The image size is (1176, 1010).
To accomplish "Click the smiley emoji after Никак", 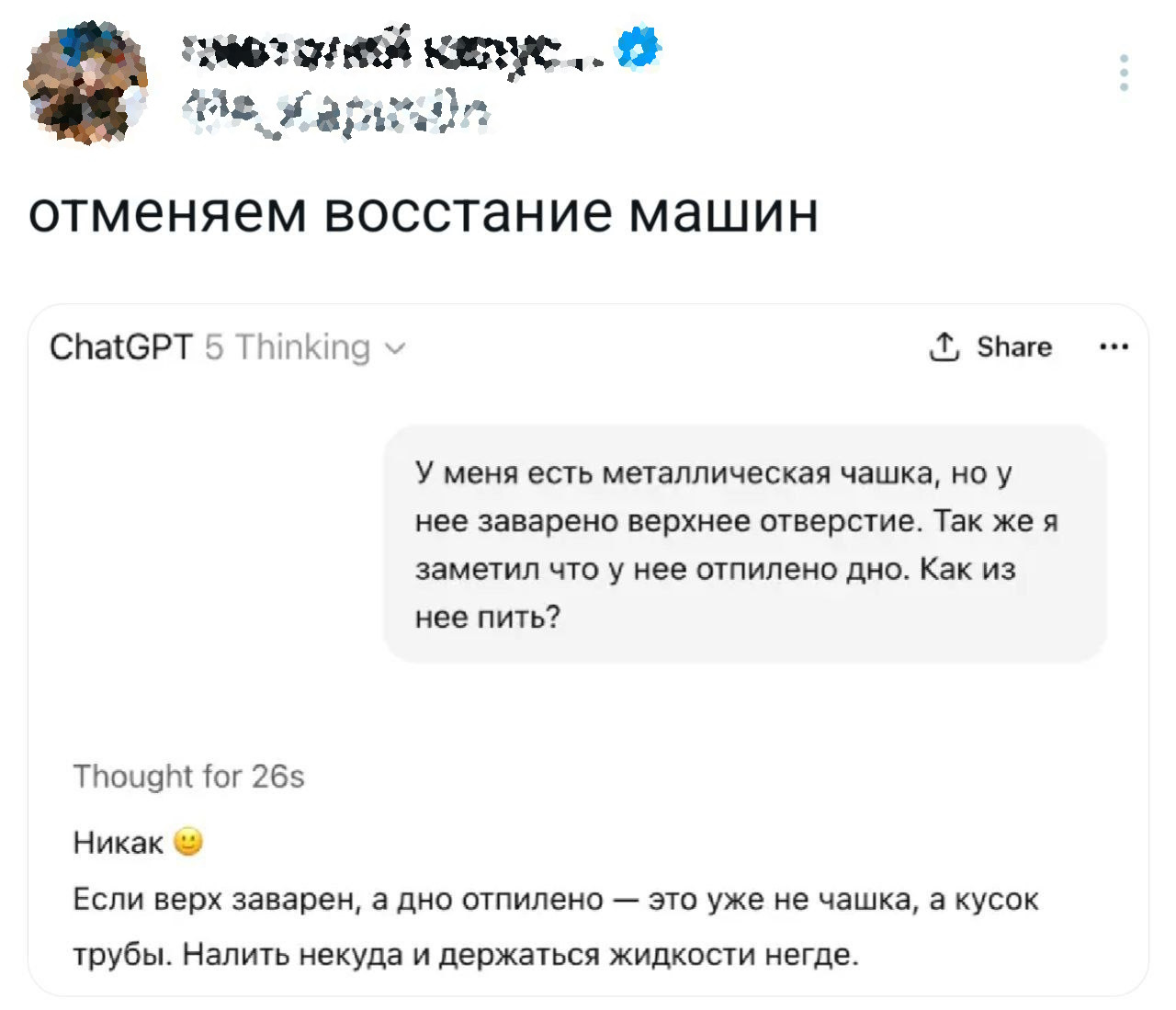I will pyautogui.click(x=187, y=842).
